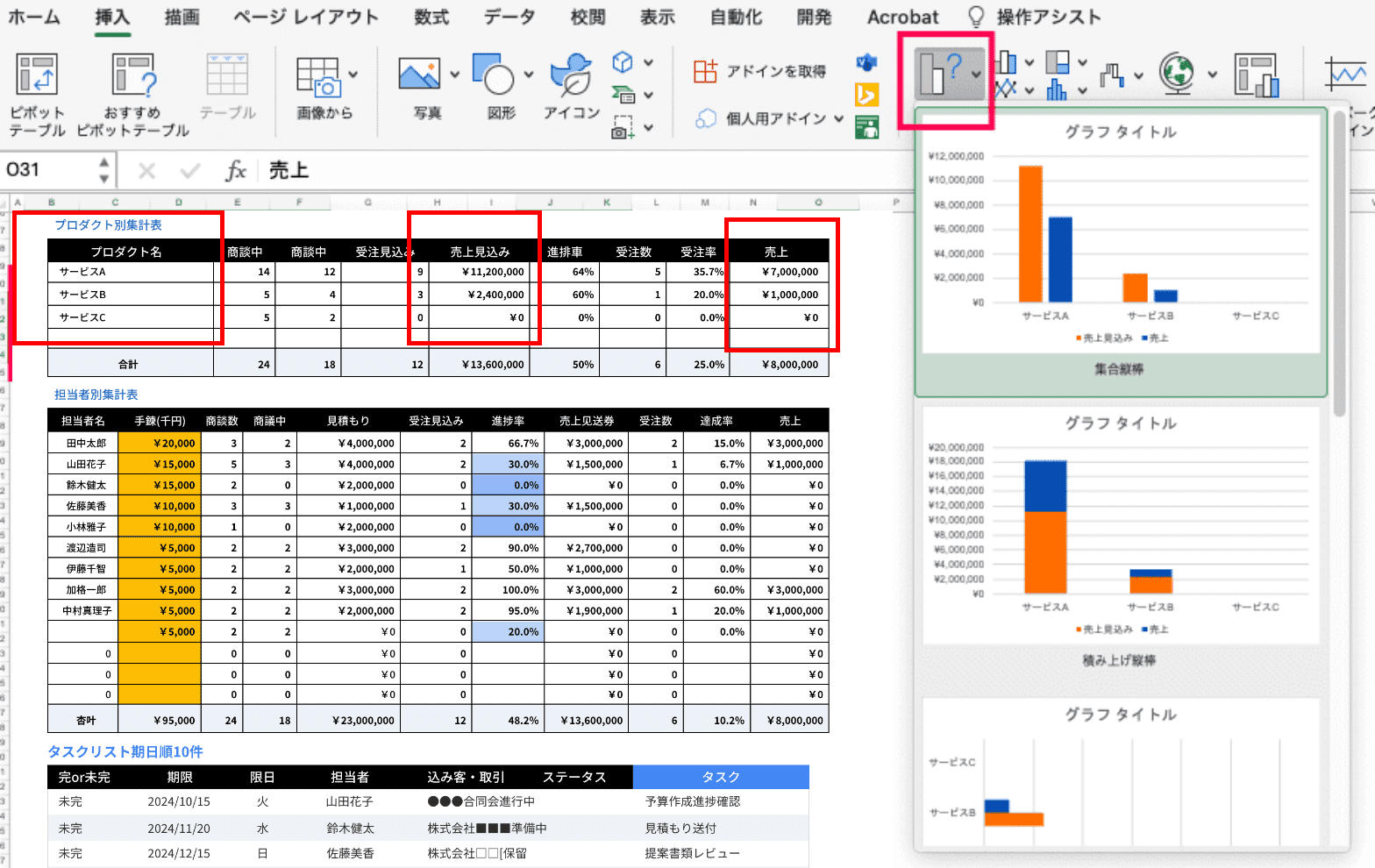1375x868 pixels.
Task: Click 操作アシスト search help
Action: tap(1047, 17)
